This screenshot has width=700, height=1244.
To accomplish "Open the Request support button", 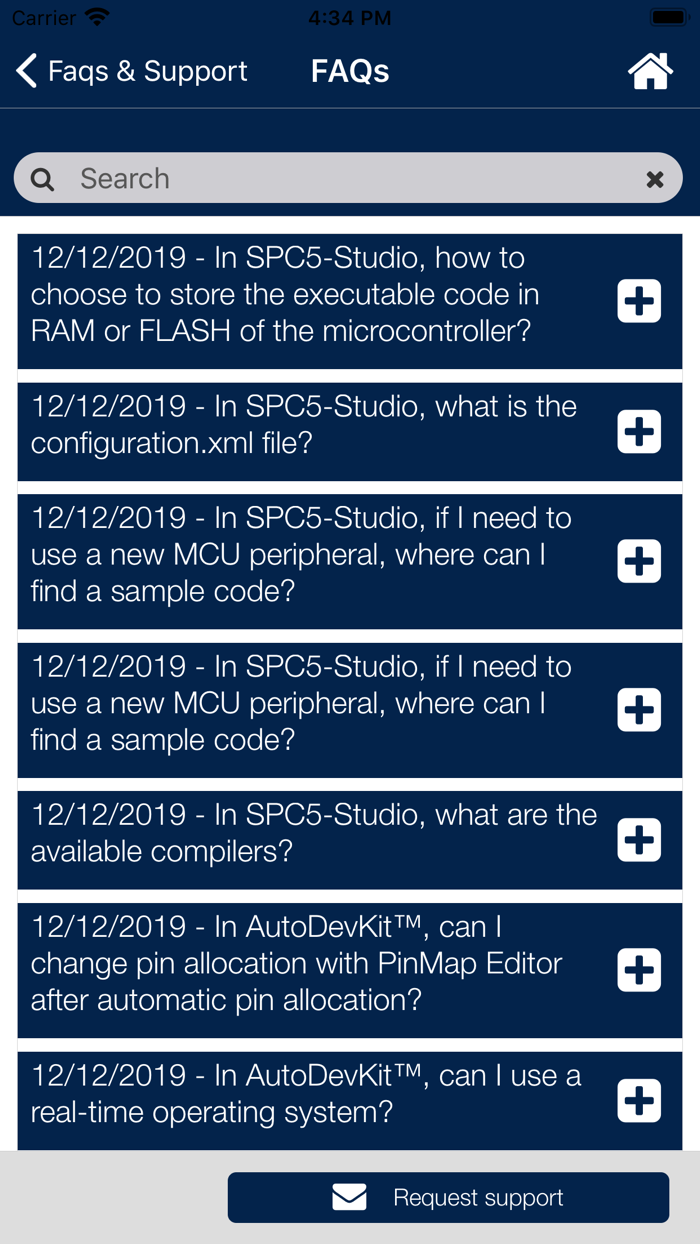I will pyautogui.click(x=448, y=1197).
